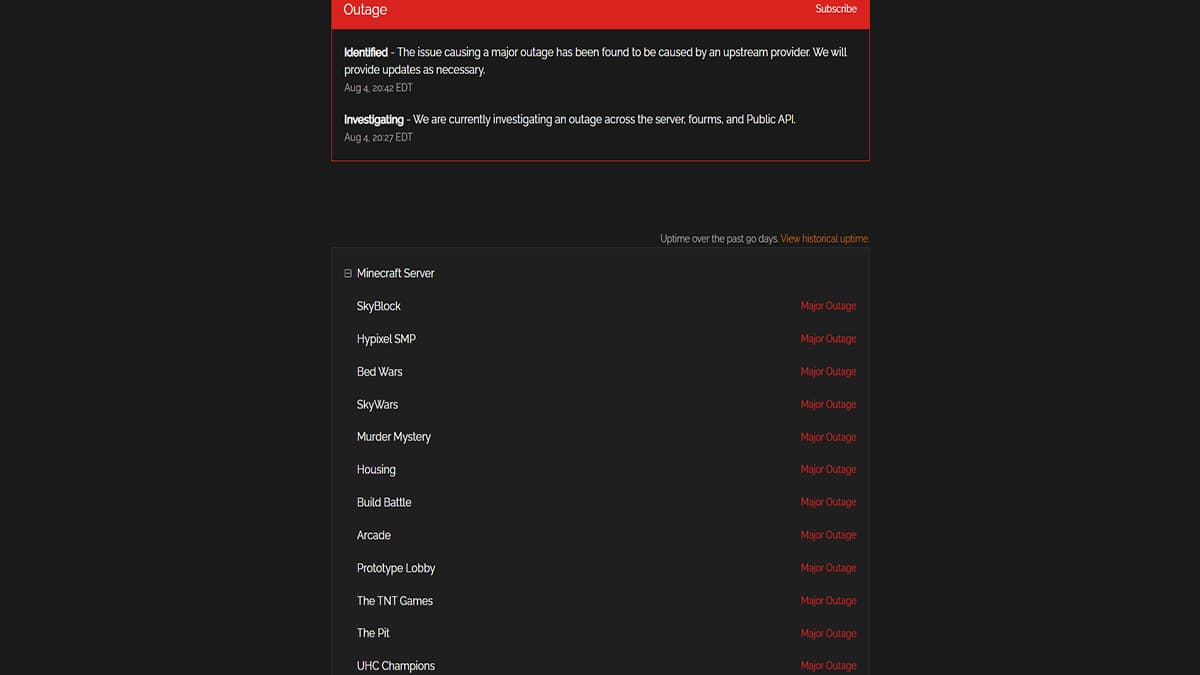Select the Hypixel SMP component
This screenshot has width=1200, height=675.
click(x=386, y=338)
